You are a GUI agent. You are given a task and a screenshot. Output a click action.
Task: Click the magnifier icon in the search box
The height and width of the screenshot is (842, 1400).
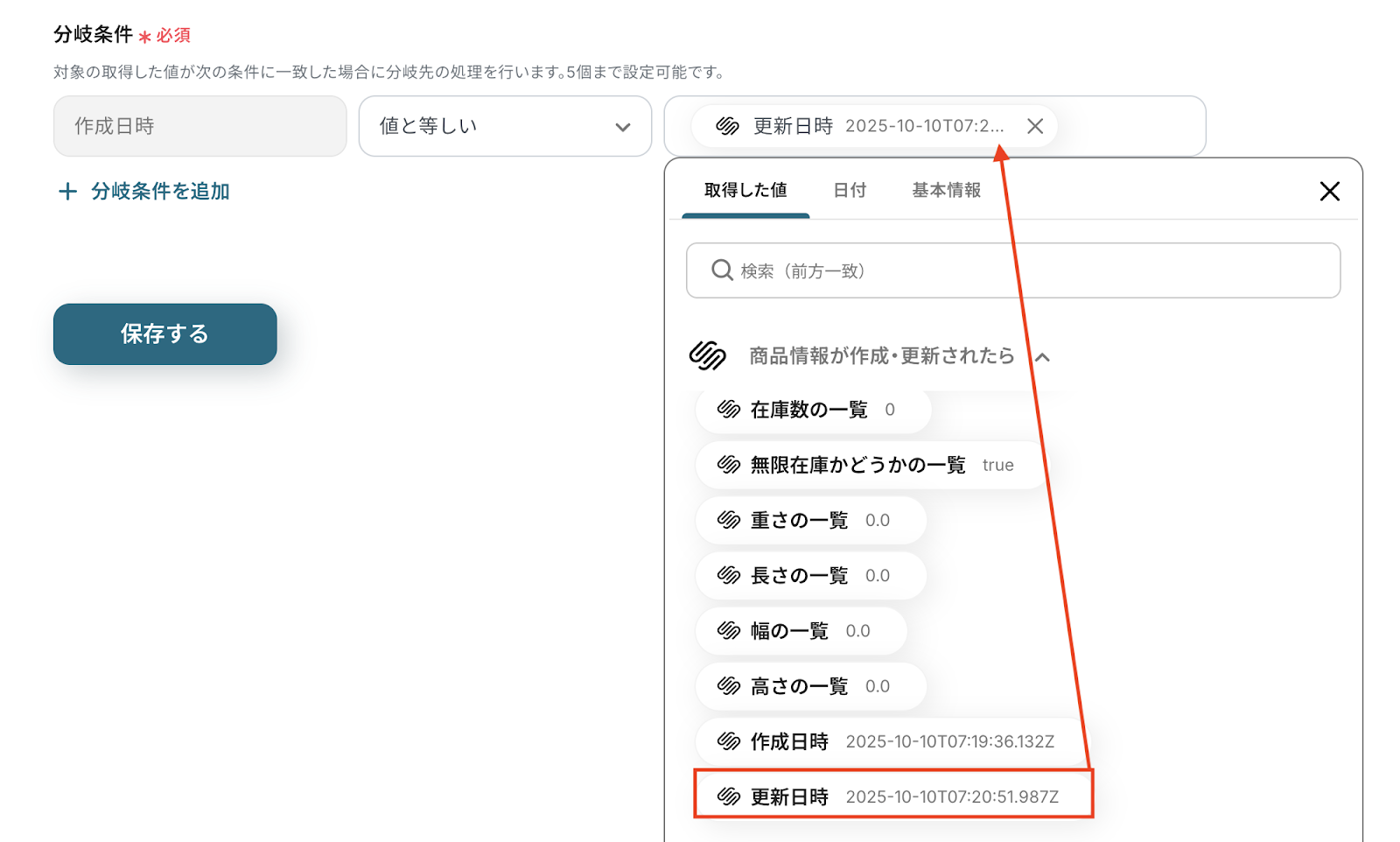(x=722, y=270)
